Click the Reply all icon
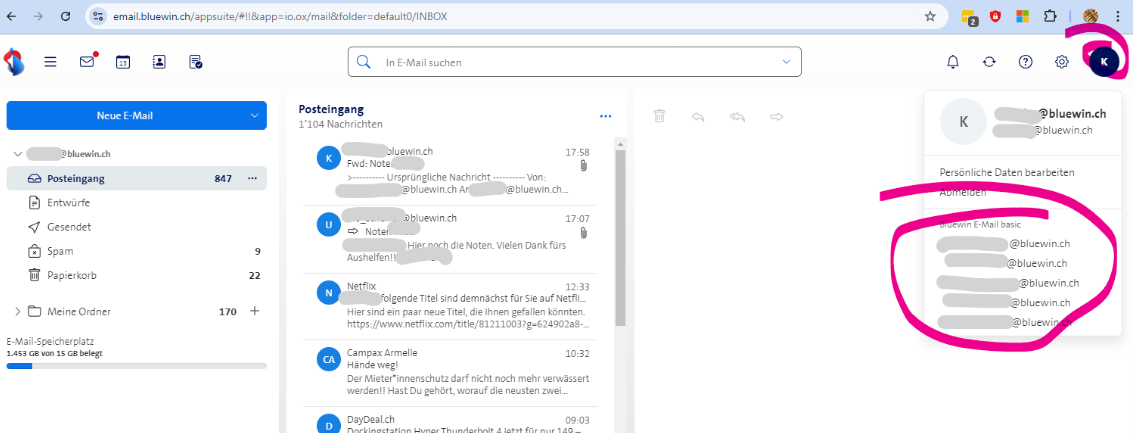 coord(737,116)
